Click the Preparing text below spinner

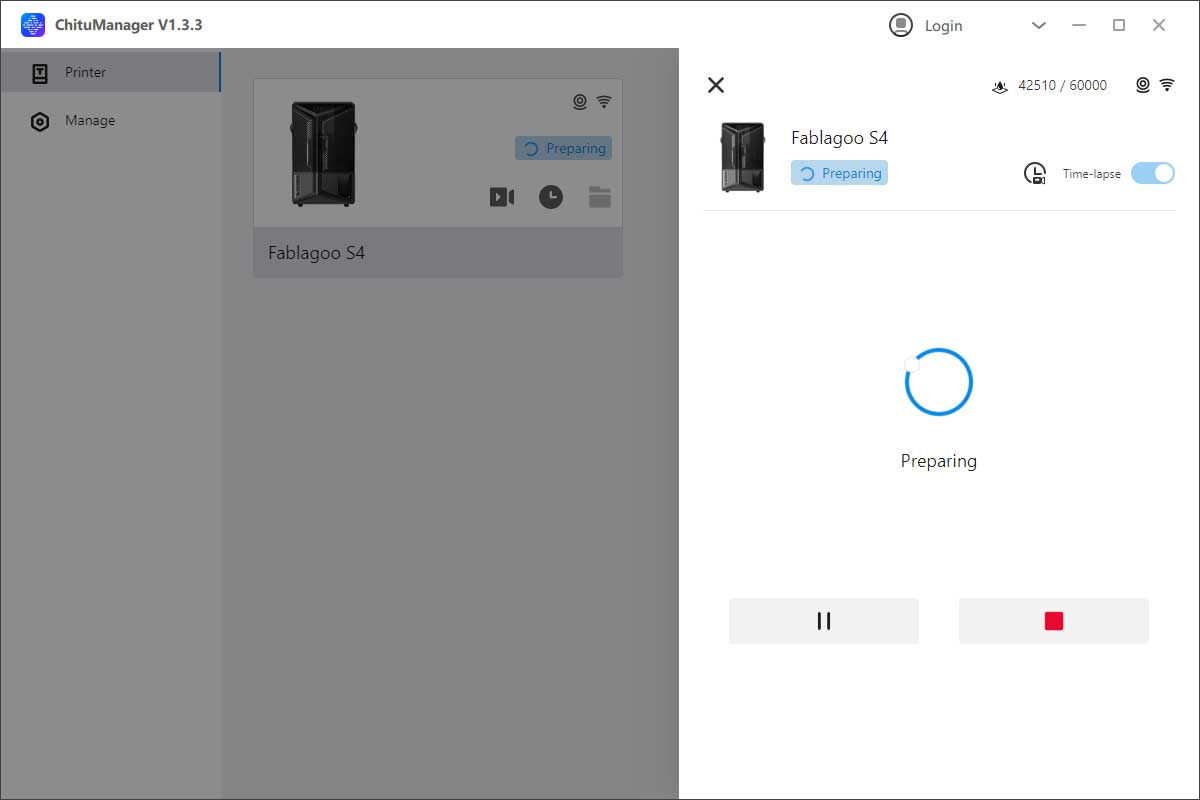[938, 461]
